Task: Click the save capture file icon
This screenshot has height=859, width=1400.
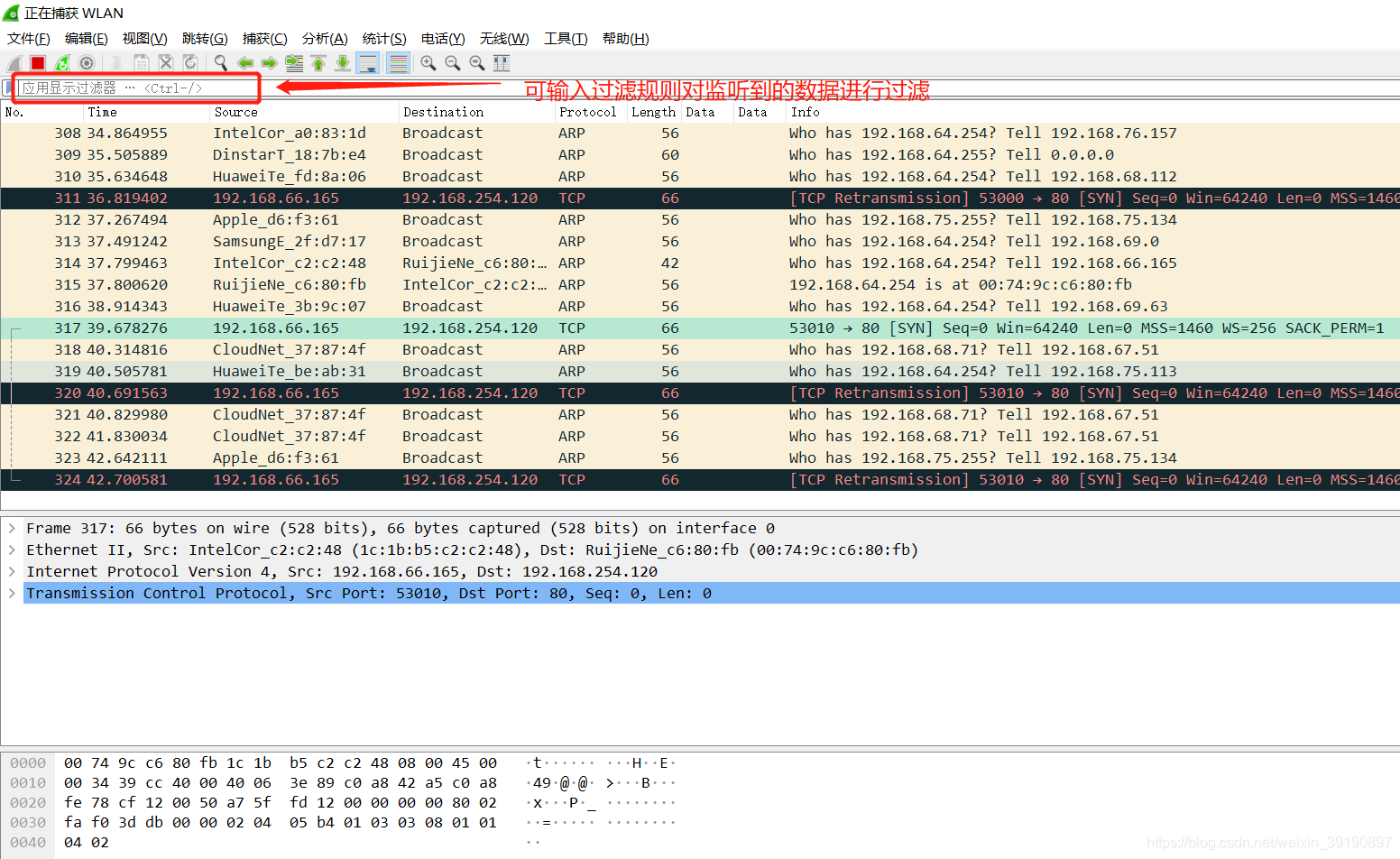Action: [x=142, y=63]
